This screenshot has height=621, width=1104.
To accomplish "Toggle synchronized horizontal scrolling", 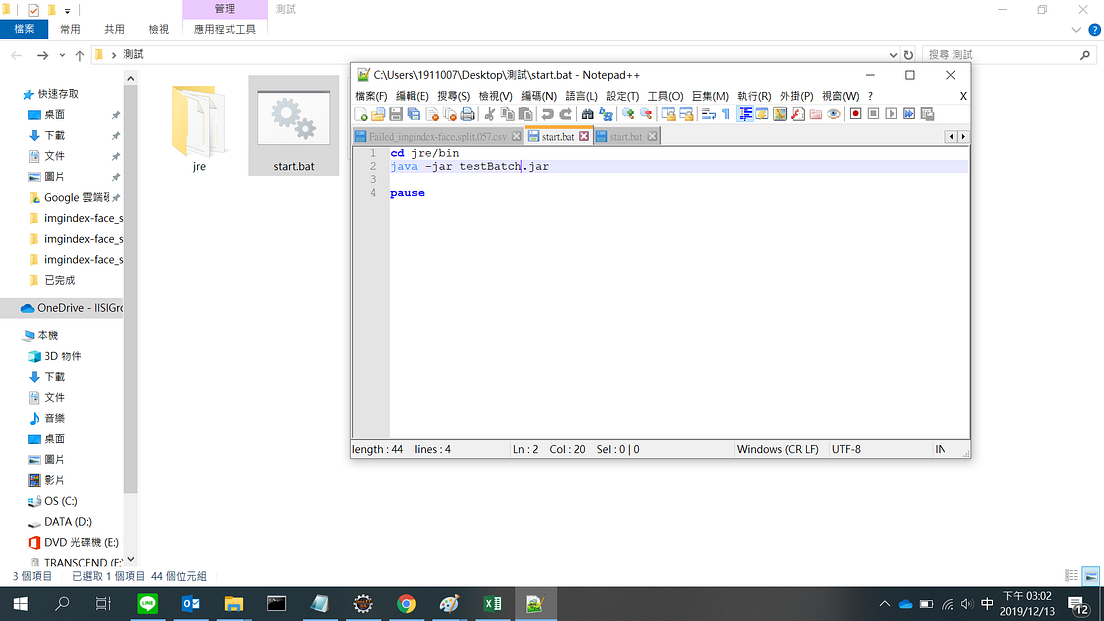I will pos(686,114).
